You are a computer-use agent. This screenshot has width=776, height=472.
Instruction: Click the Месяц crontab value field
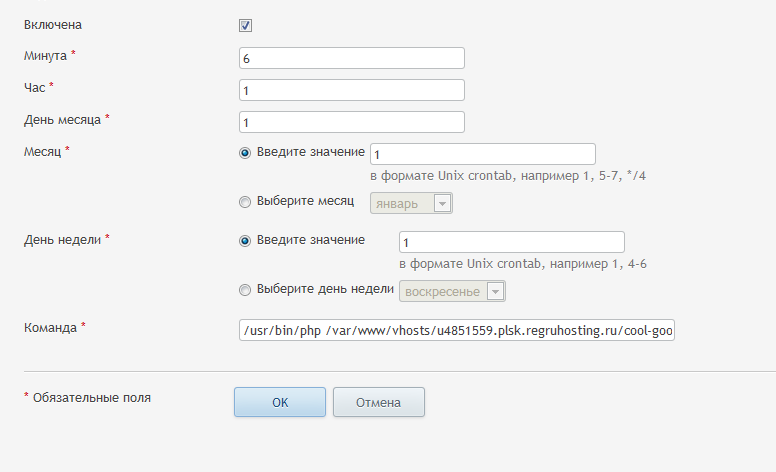click(483, 154)
